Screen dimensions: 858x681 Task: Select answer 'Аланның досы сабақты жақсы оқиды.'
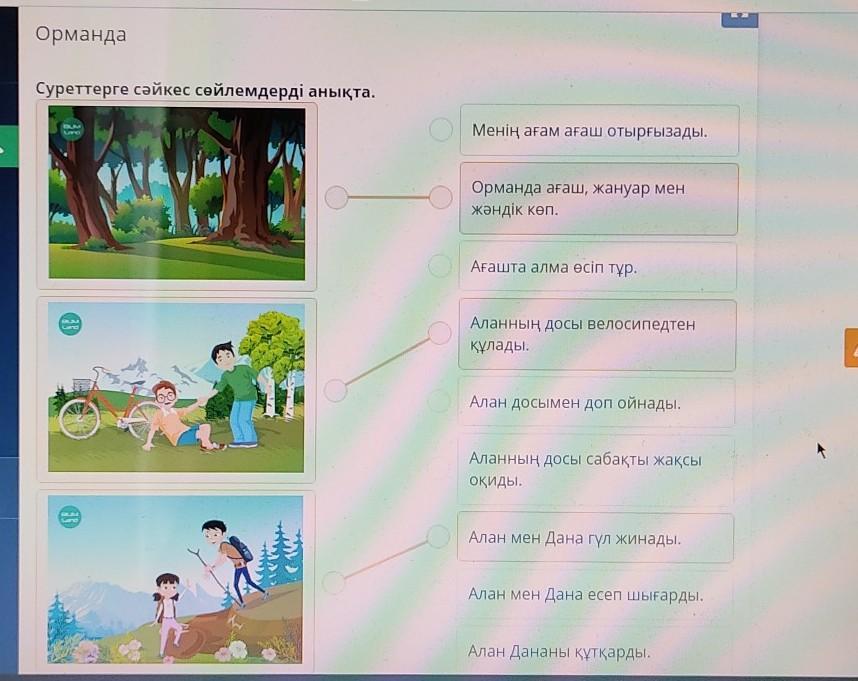pos(595,470)
